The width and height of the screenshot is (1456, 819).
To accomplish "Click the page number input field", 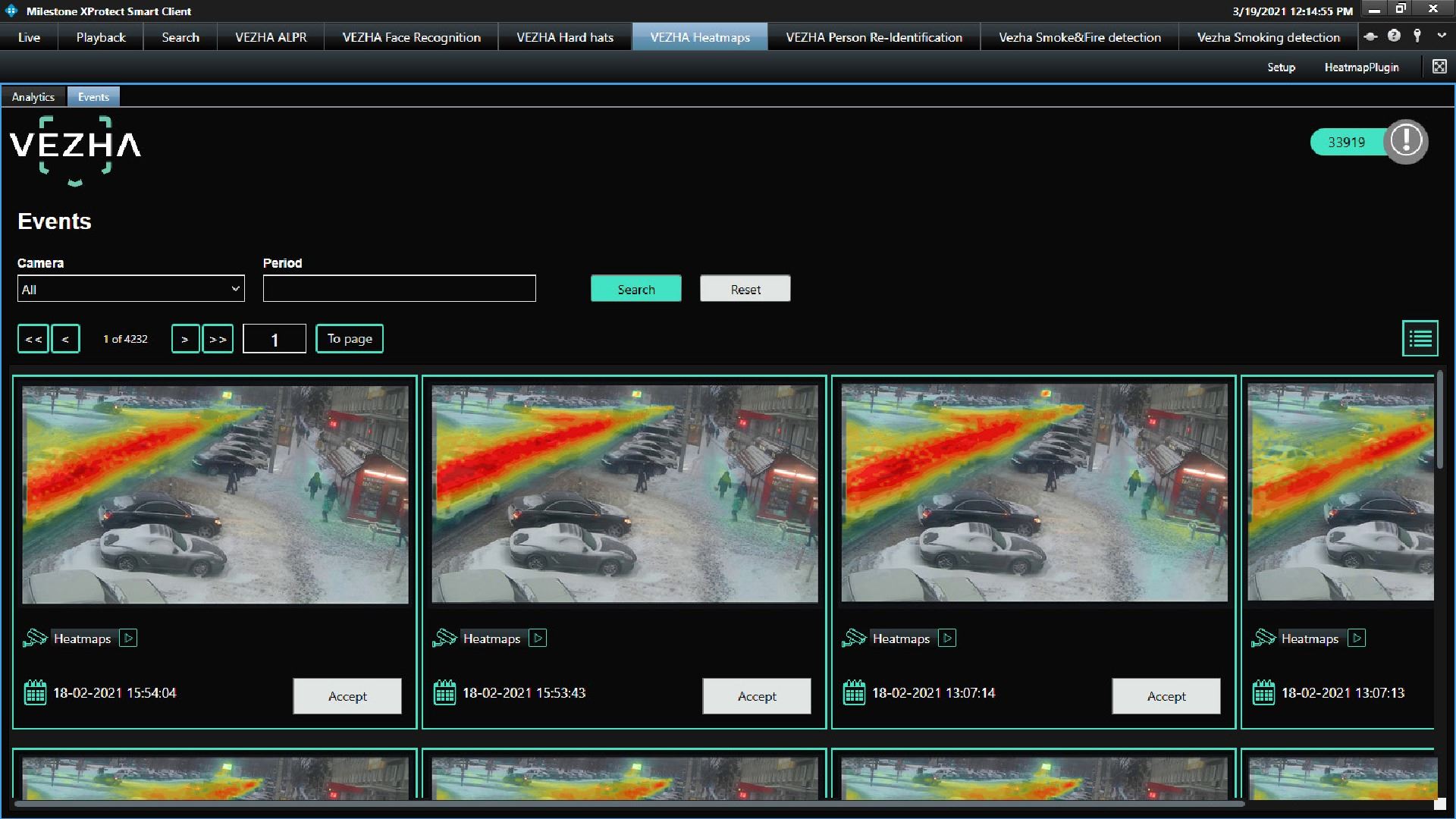I will (275, 338).
